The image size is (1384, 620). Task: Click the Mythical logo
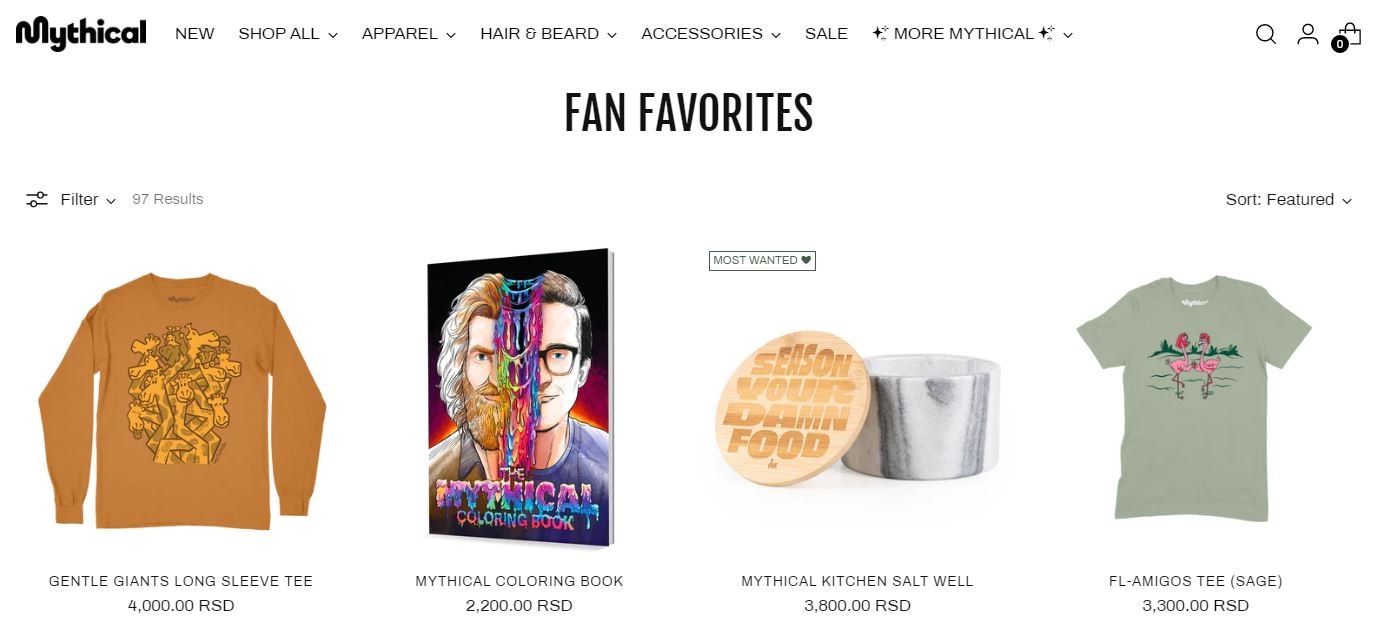point(81,33)
